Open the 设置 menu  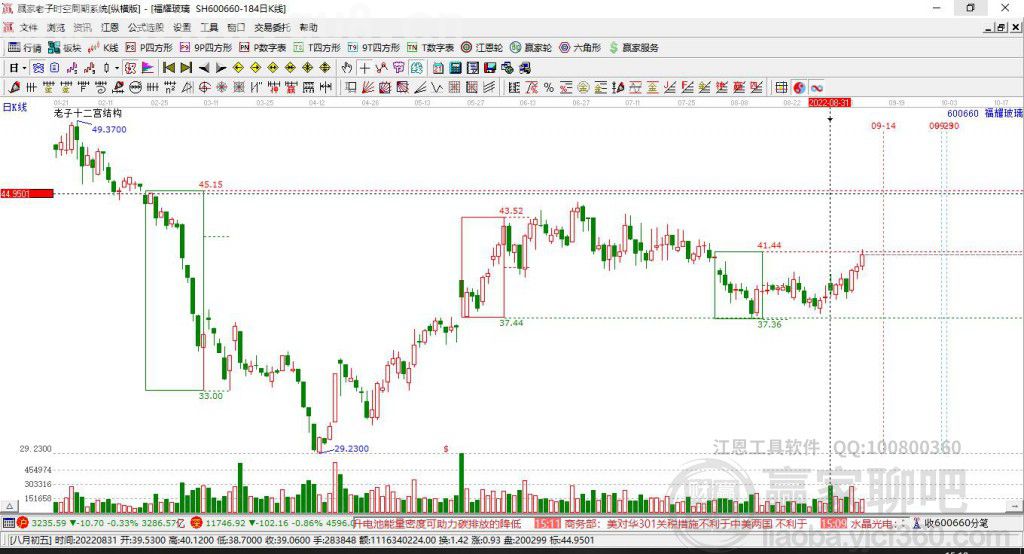(x=182, y=27)
